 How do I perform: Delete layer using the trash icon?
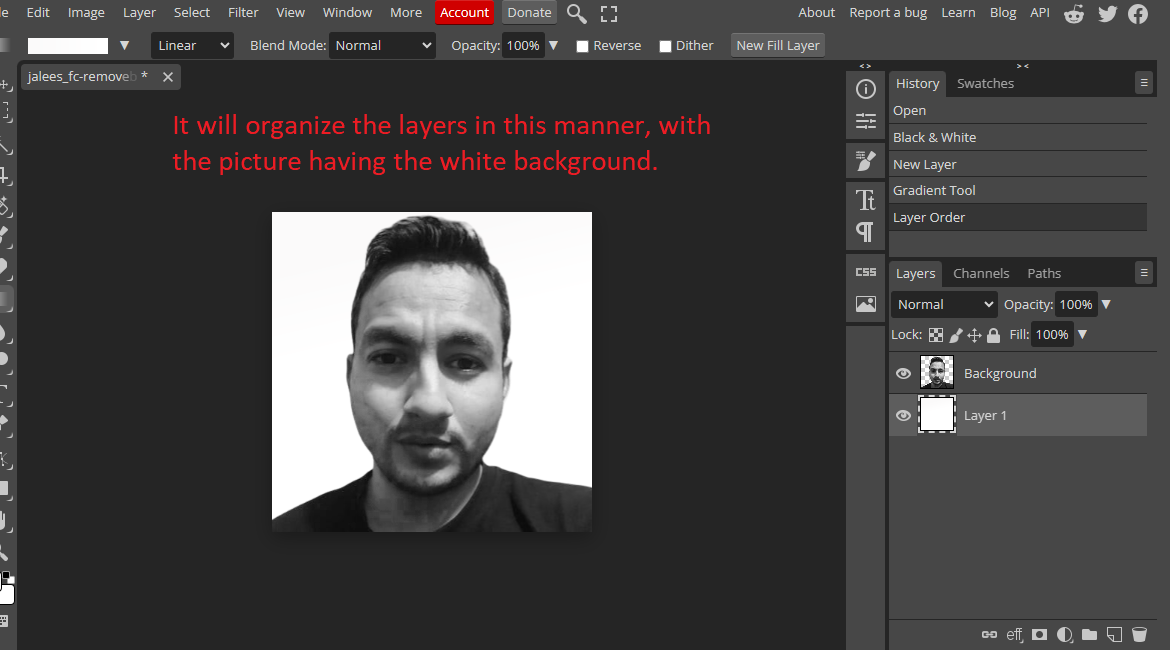[1139, 634]
